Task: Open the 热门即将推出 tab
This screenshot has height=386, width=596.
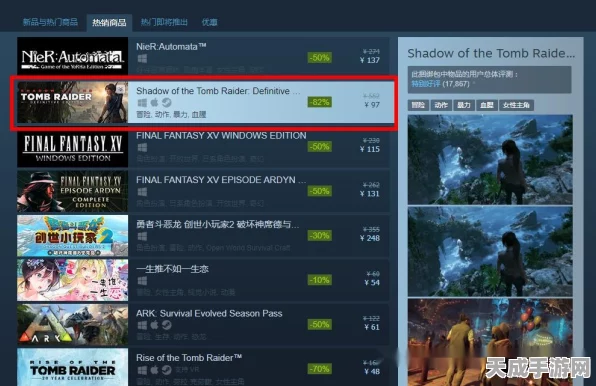Action: [x=164, y=22]
